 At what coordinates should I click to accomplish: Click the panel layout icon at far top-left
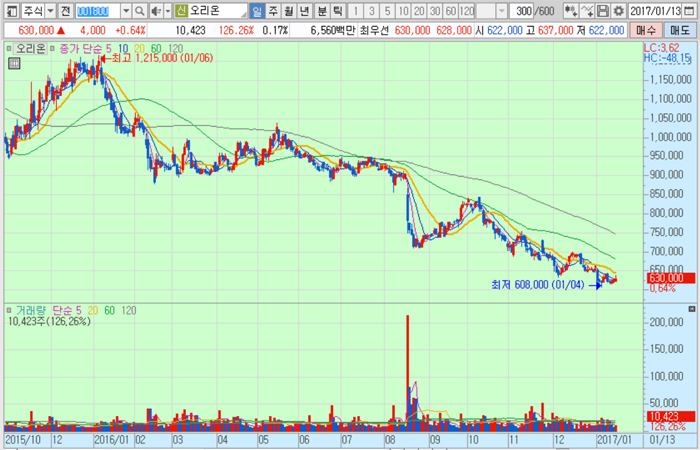pyautogui.click(x=9, y=10)
